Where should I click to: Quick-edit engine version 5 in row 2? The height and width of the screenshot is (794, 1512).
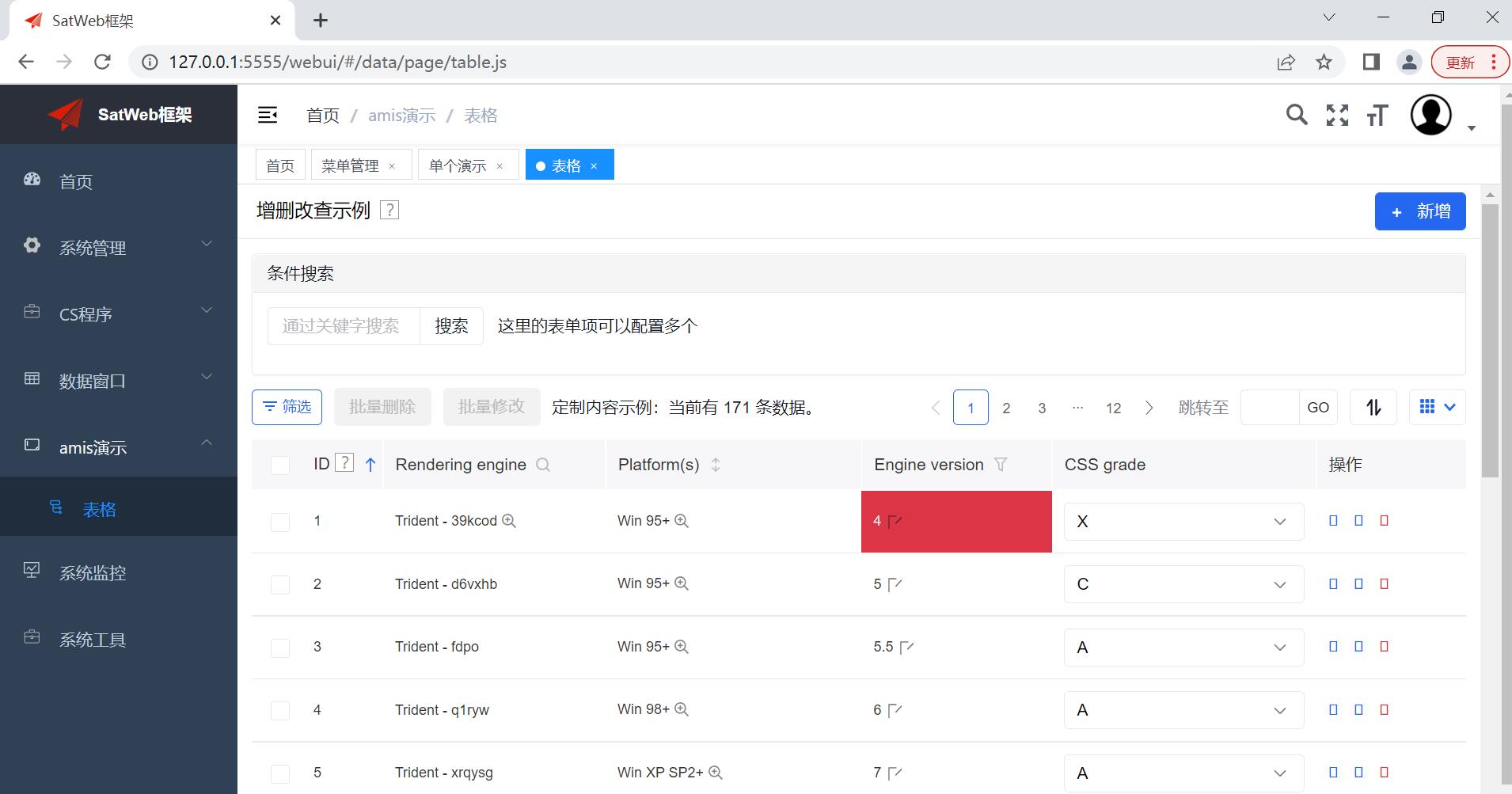point(895,584)
